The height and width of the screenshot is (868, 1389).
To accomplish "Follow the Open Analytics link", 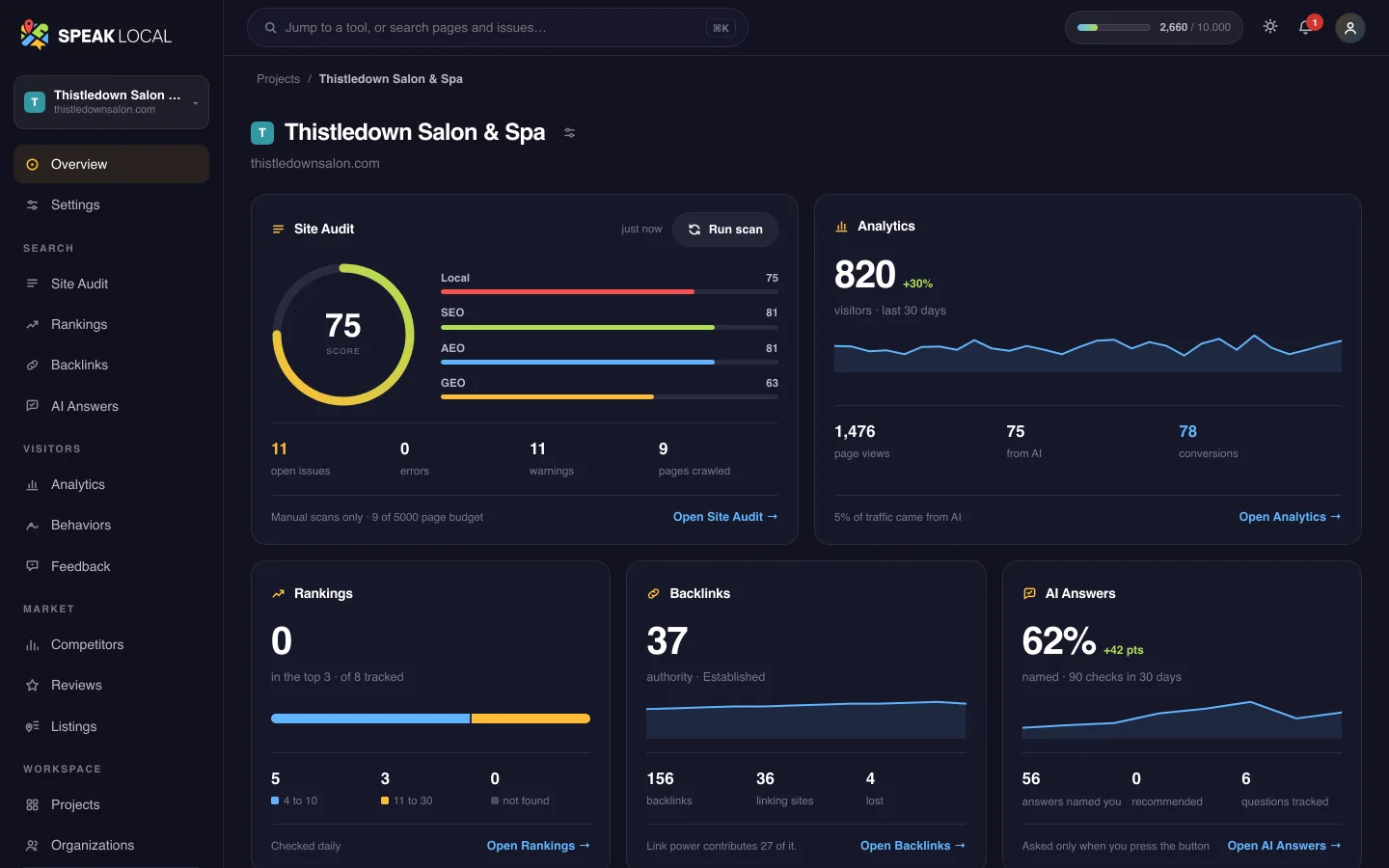I will click(1290, 517).
